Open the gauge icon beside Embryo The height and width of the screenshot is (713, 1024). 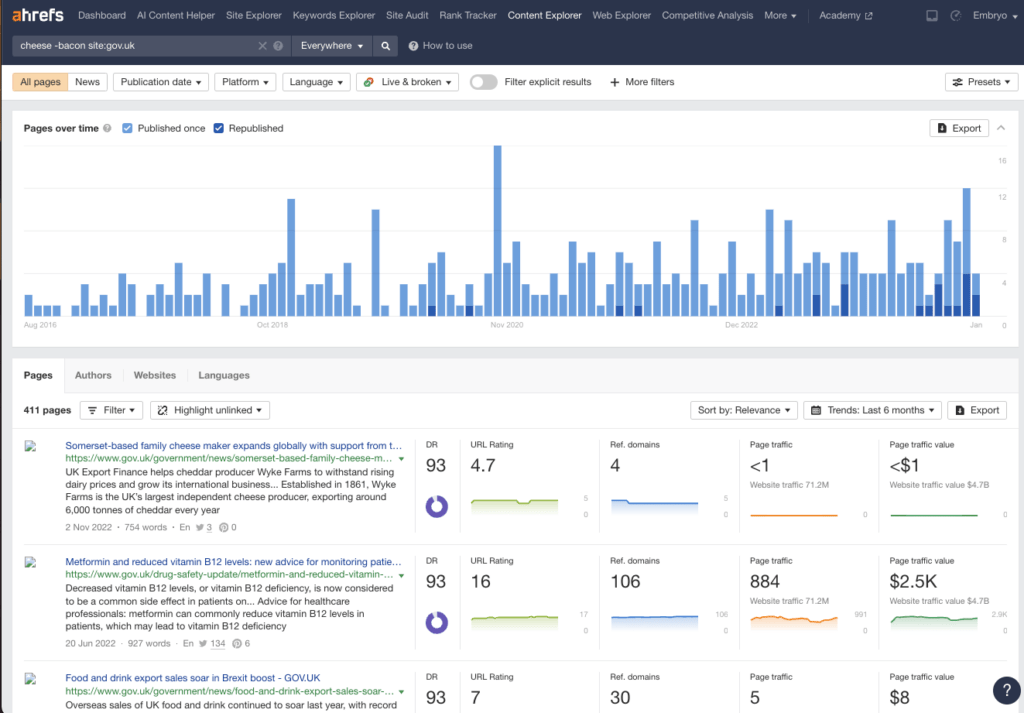pyautogui.click(x=955, y=16)
